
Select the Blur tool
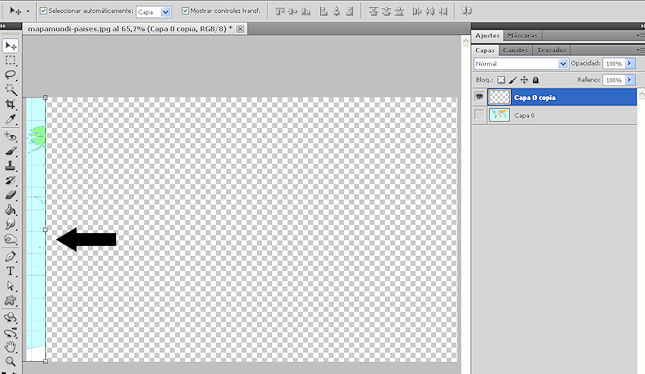point(10,225)
